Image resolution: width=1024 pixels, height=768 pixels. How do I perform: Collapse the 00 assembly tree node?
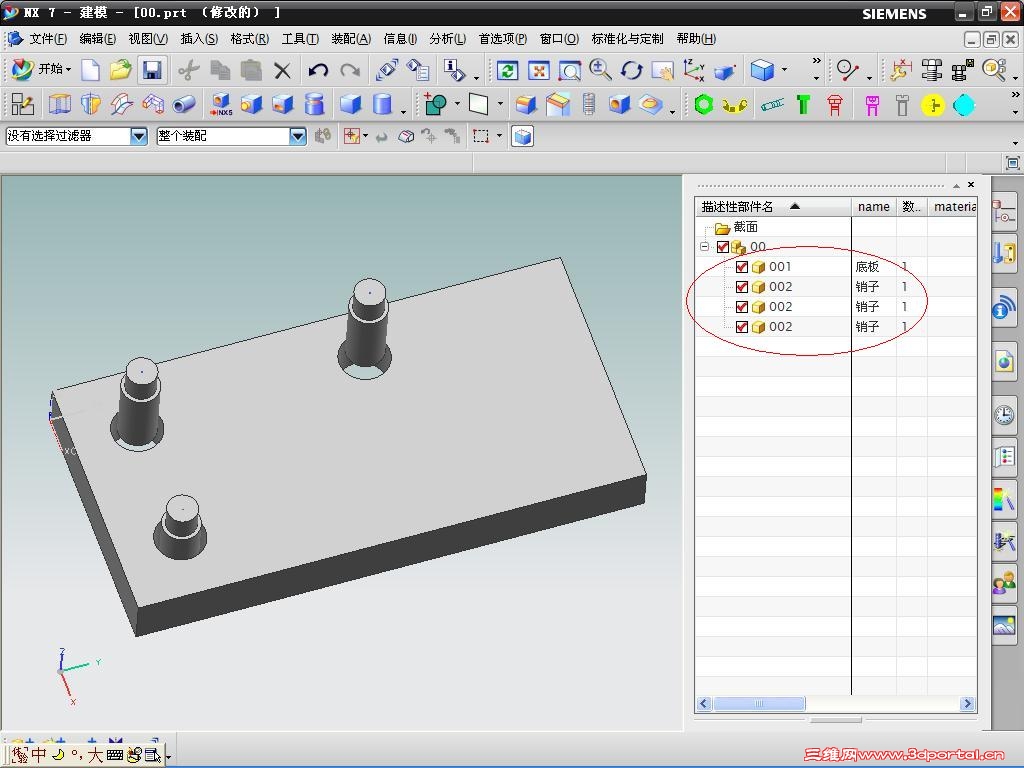tap(704, 247)
